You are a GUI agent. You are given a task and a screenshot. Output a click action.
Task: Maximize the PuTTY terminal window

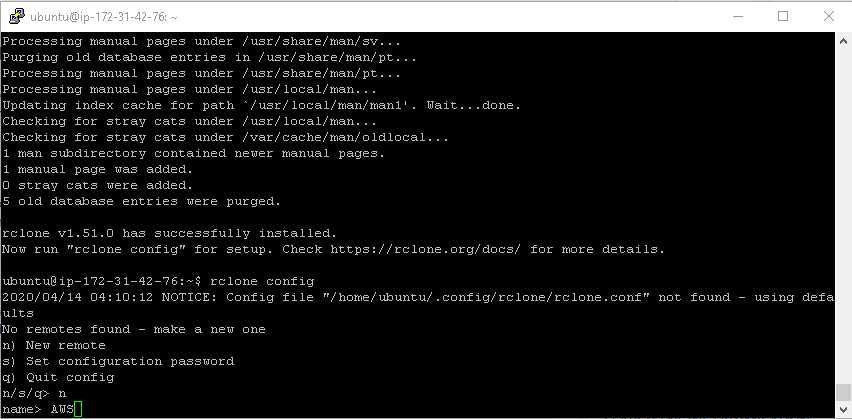tap(783, 16)
